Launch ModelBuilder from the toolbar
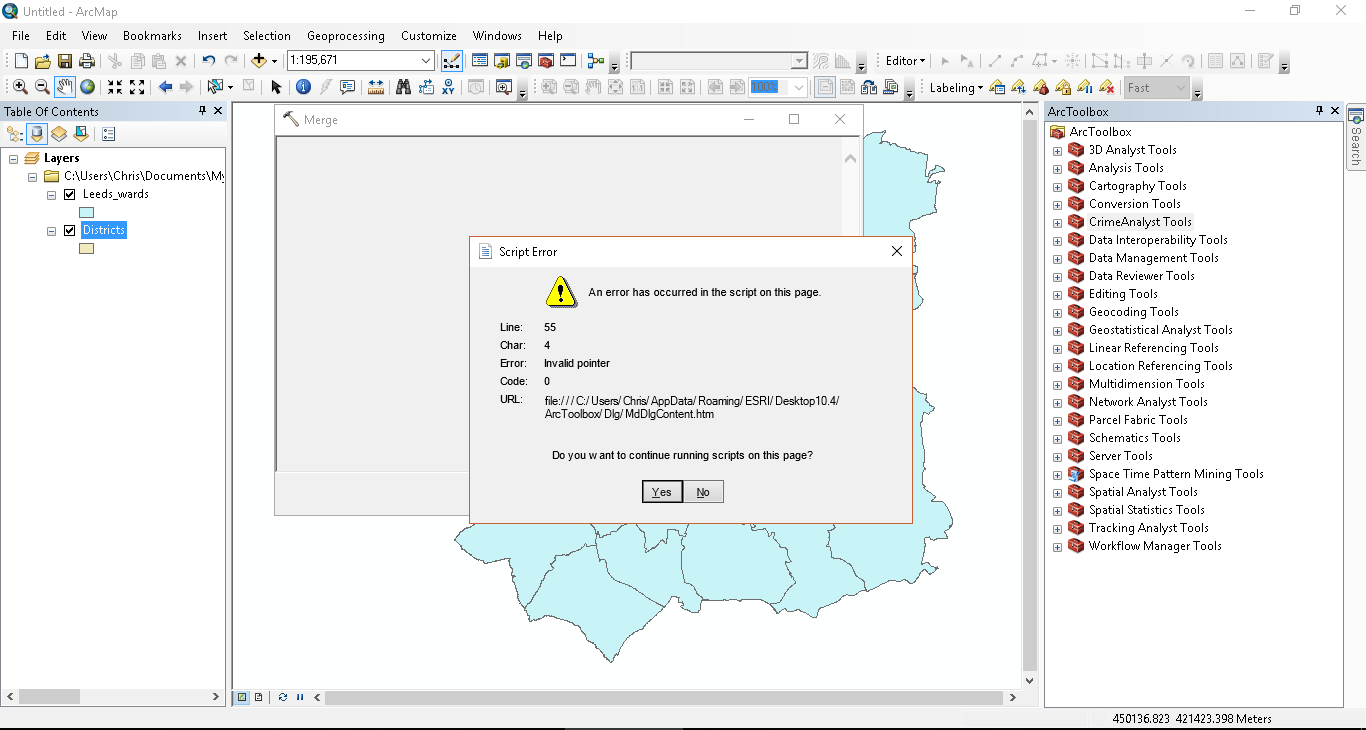Viewport: 1366px width, 730px height. [596, 61]
